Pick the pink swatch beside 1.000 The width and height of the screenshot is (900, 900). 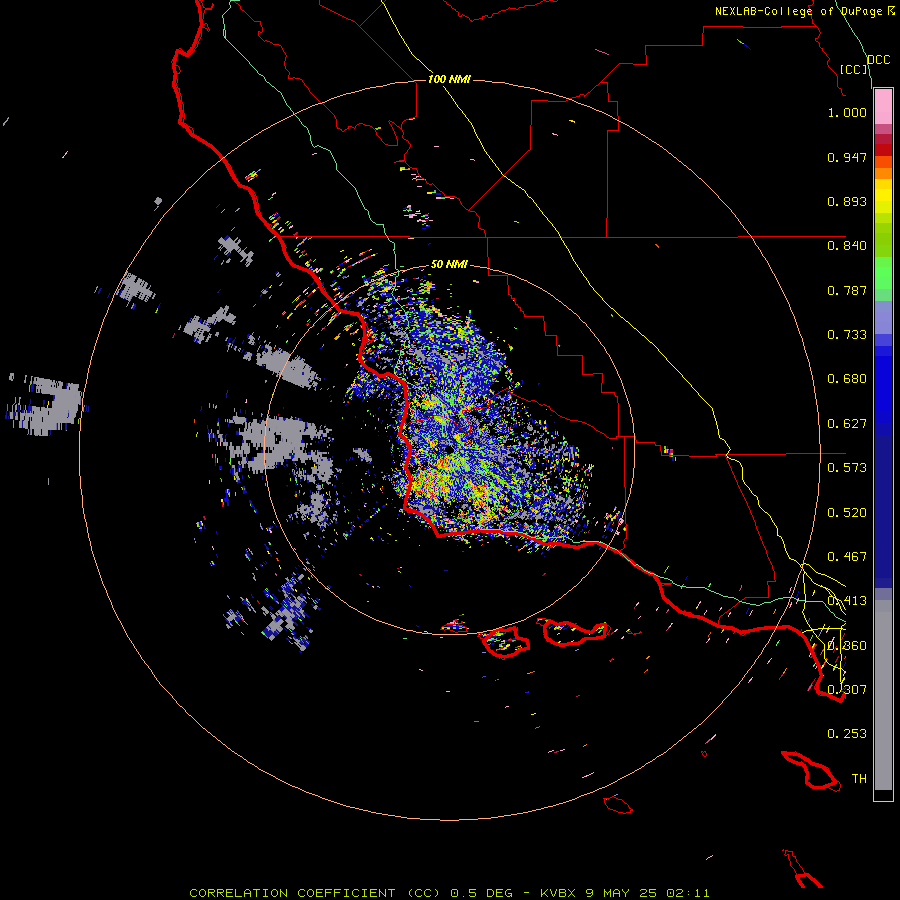coord(883,107)
